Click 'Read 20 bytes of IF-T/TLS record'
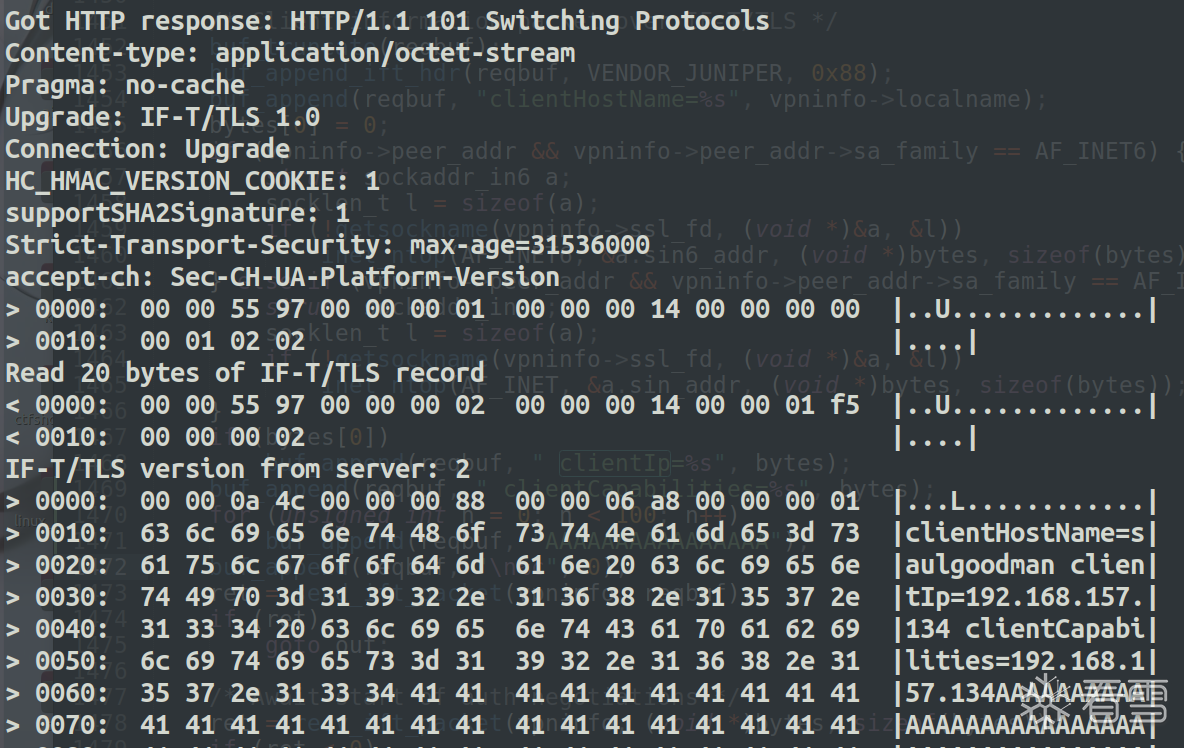1184x748 pixels. tap(245, 373)
